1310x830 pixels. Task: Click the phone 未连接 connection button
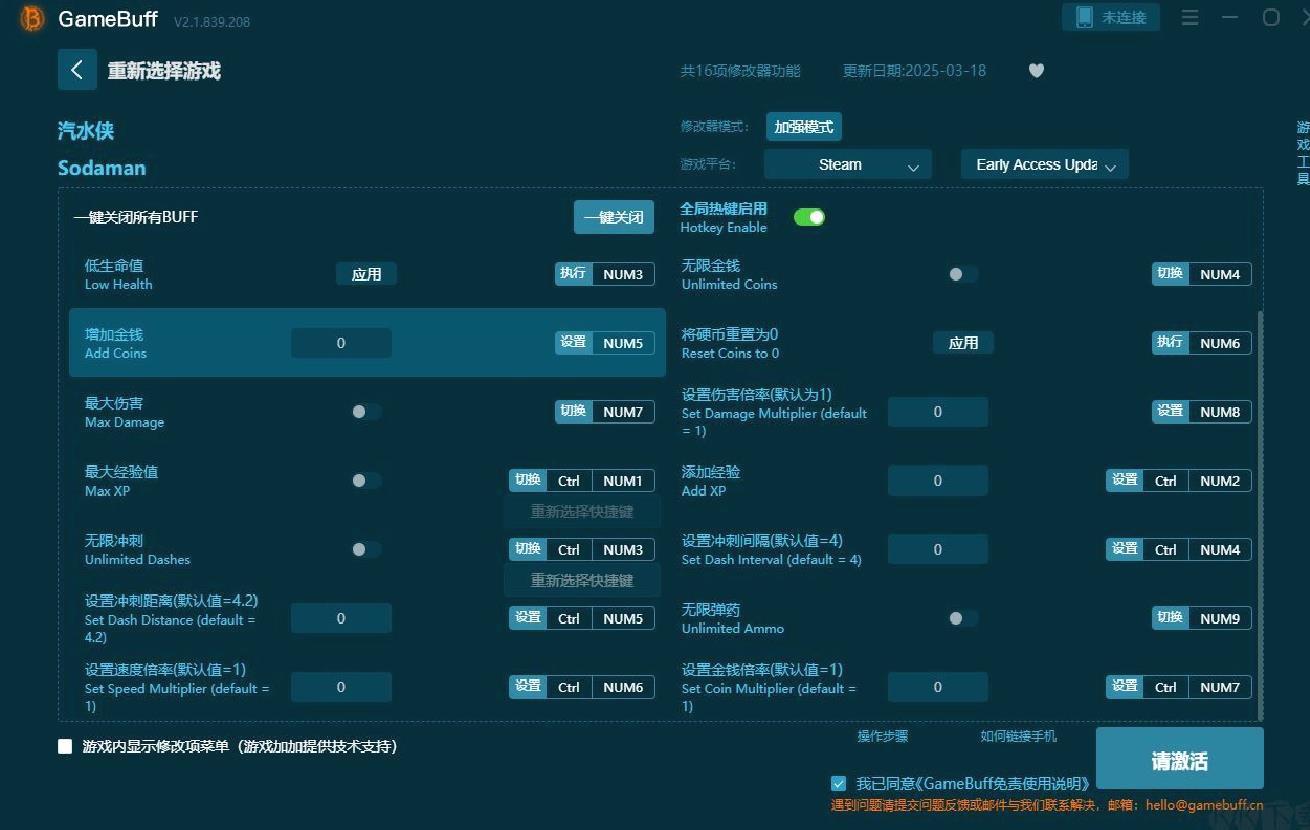[x=1111, y=17]
